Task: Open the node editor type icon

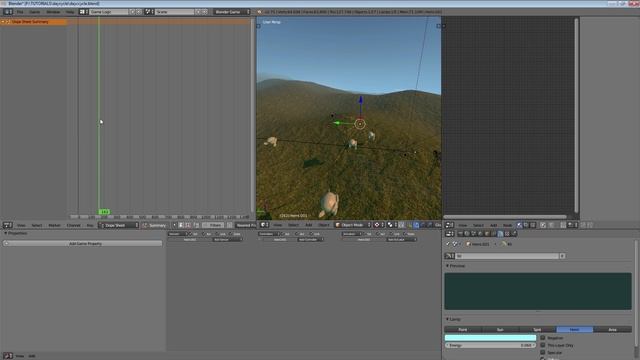Action: click(449, 225)
